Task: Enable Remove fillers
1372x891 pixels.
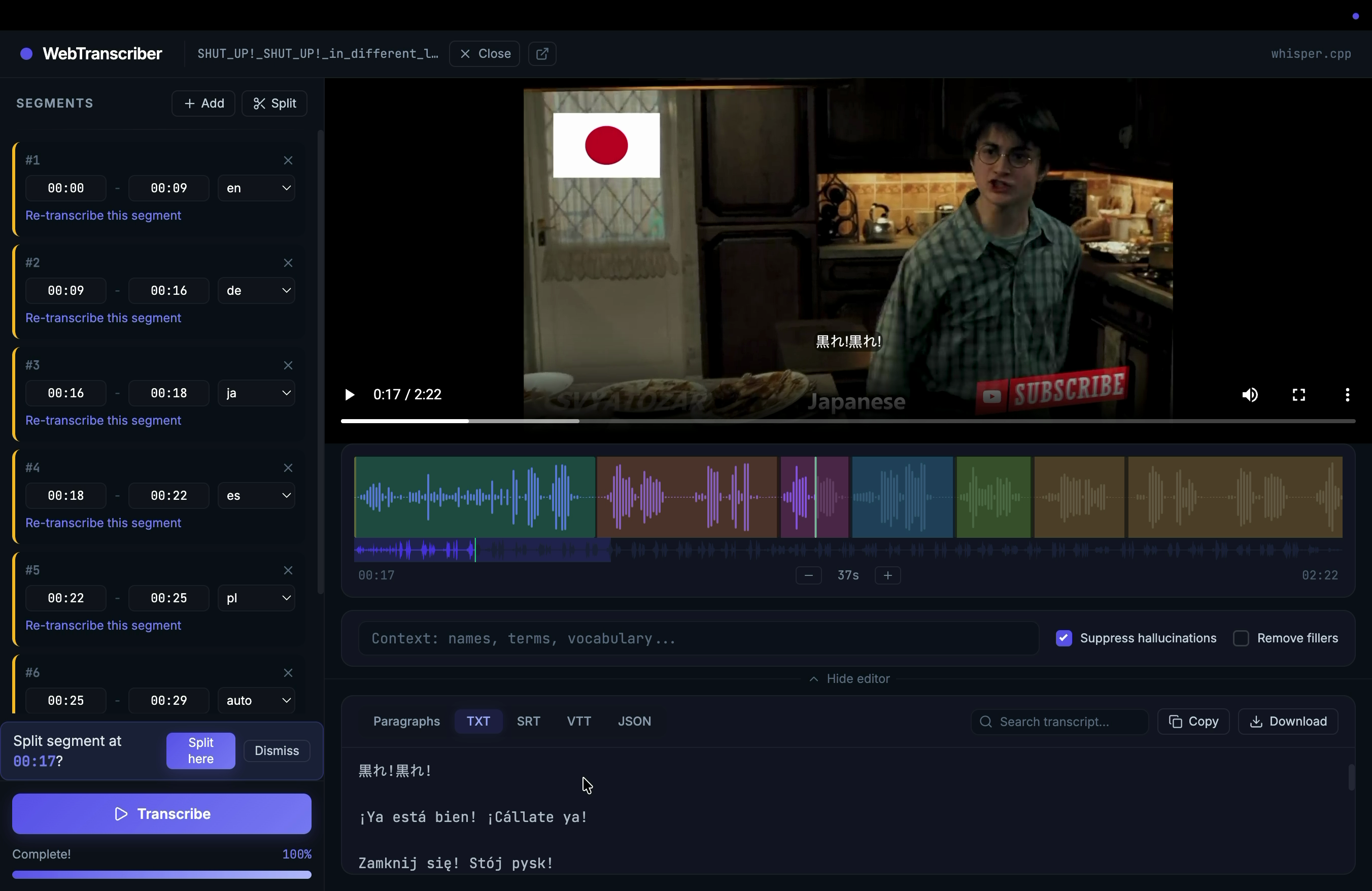Action: 1242,638
